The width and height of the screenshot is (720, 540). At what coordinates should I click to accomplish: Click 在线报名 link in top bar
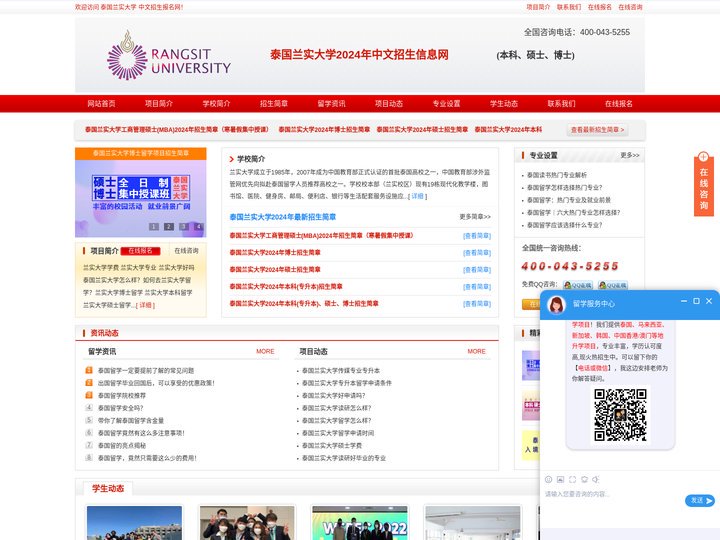(x=600, y=7)
